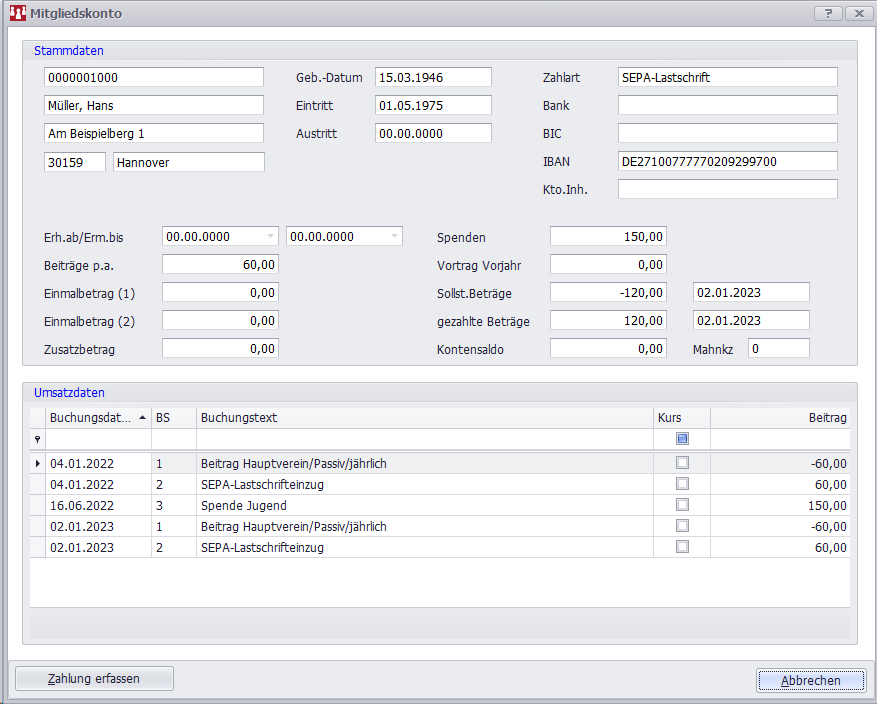Close the Mitgliedskonto dialog with X
The width and height of the screenshot is (877, 704).
point(857,14)
